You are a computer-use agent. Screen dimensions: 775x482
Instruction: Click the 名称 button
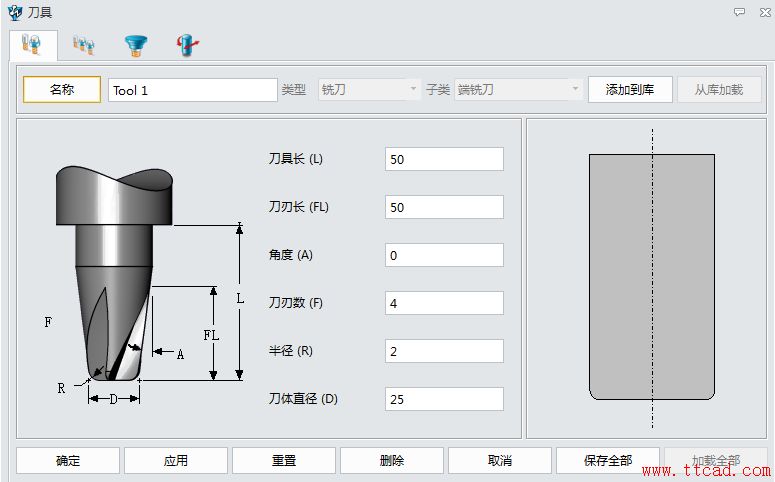[x=62, y=89]
